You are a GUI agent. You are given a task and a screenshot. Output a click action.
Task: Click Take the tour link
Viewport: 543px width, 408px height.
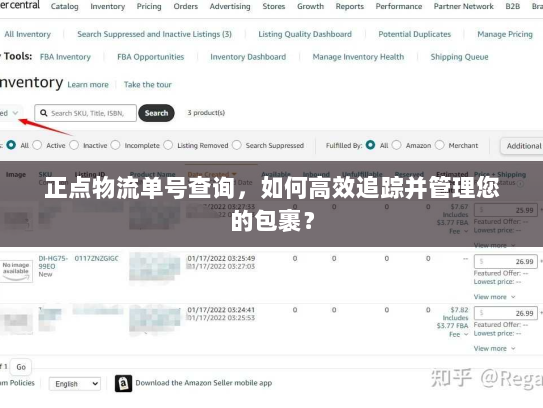[148, 85]
